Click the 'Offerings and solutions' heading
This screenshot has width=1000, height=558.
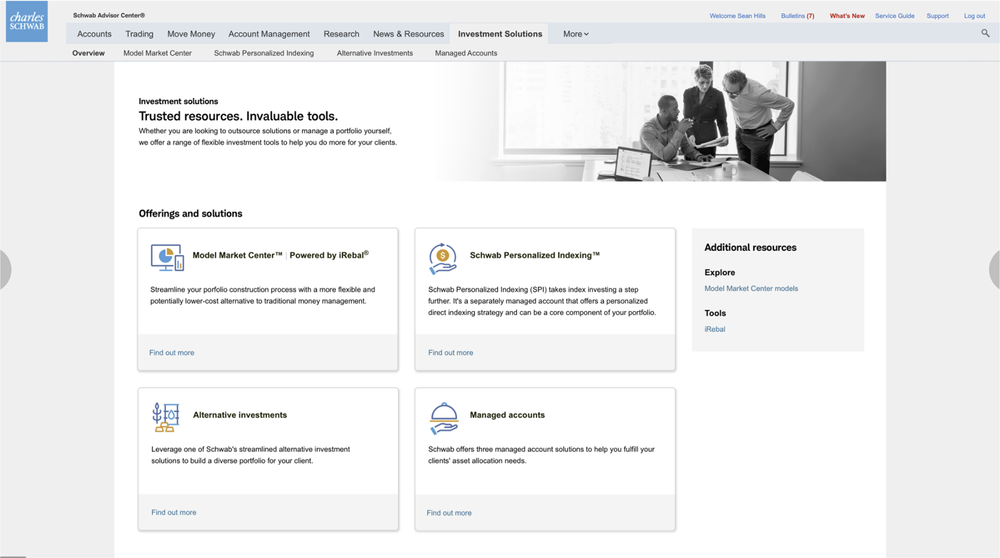[191, 214]
